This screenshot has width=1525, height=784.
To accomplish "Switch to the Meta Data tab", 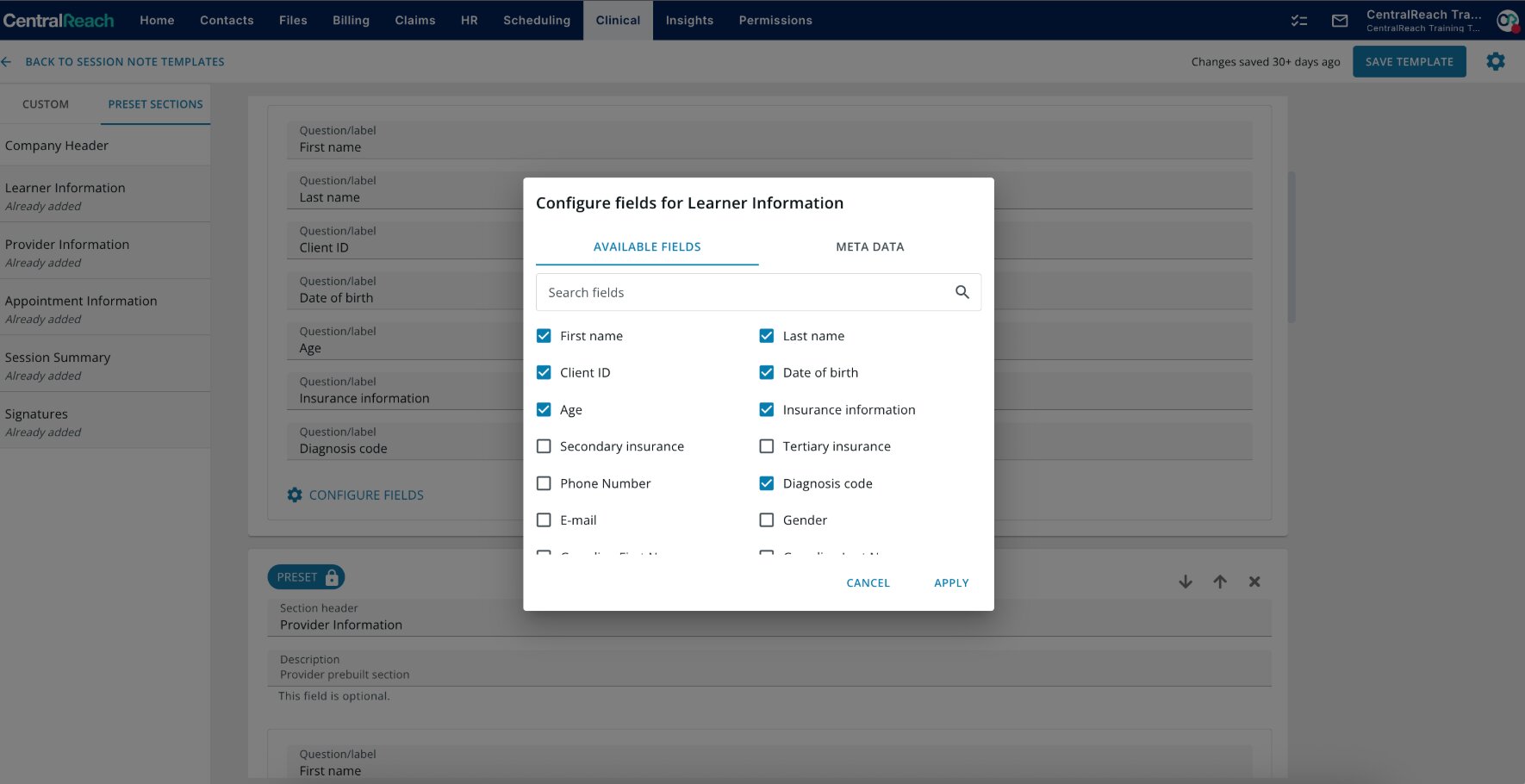I will pyautogui.click(x=869, y=246).
